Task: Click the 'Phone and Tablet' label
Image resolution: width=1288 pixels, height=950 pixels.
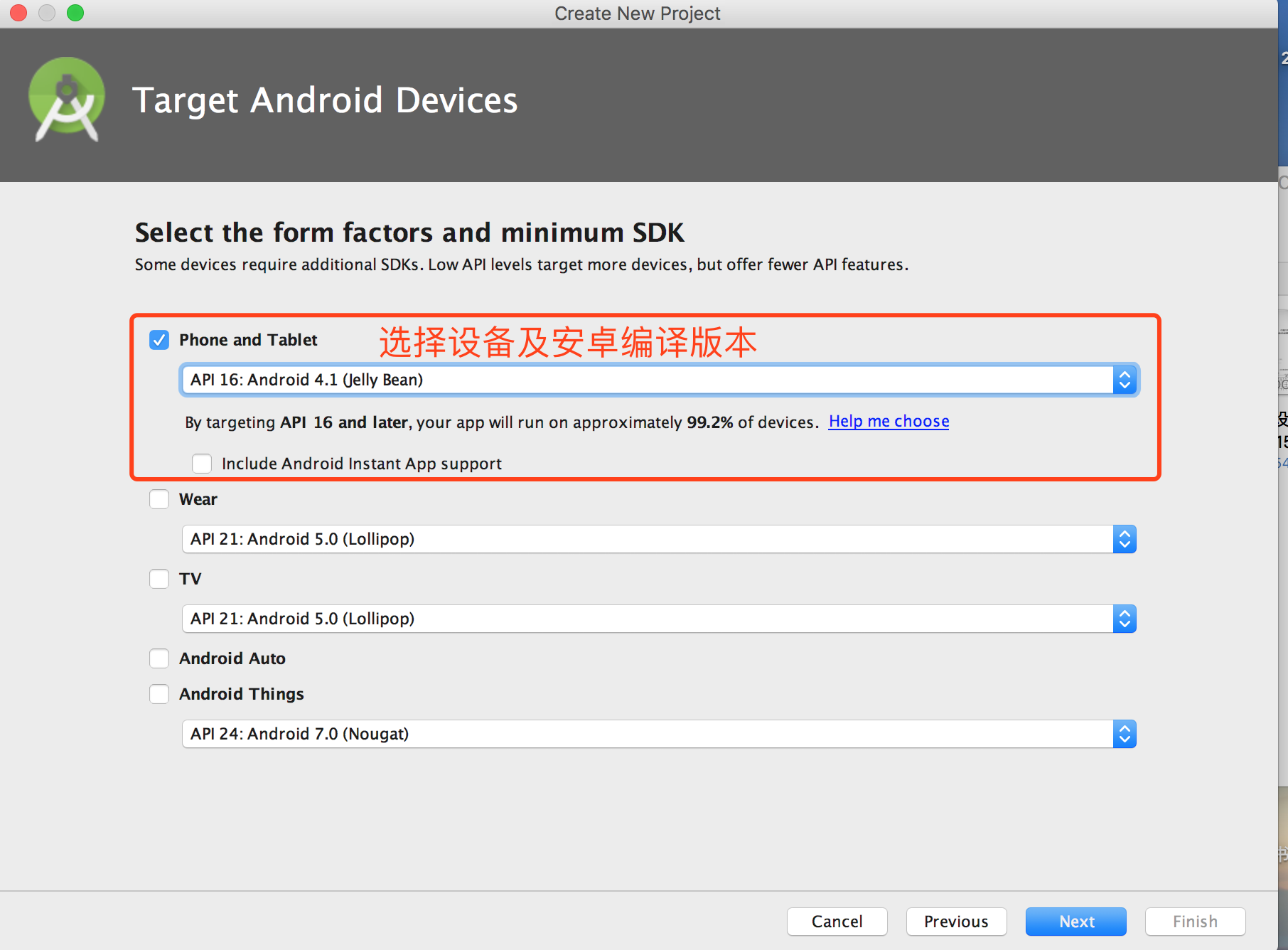Action: tap(248, 340)
